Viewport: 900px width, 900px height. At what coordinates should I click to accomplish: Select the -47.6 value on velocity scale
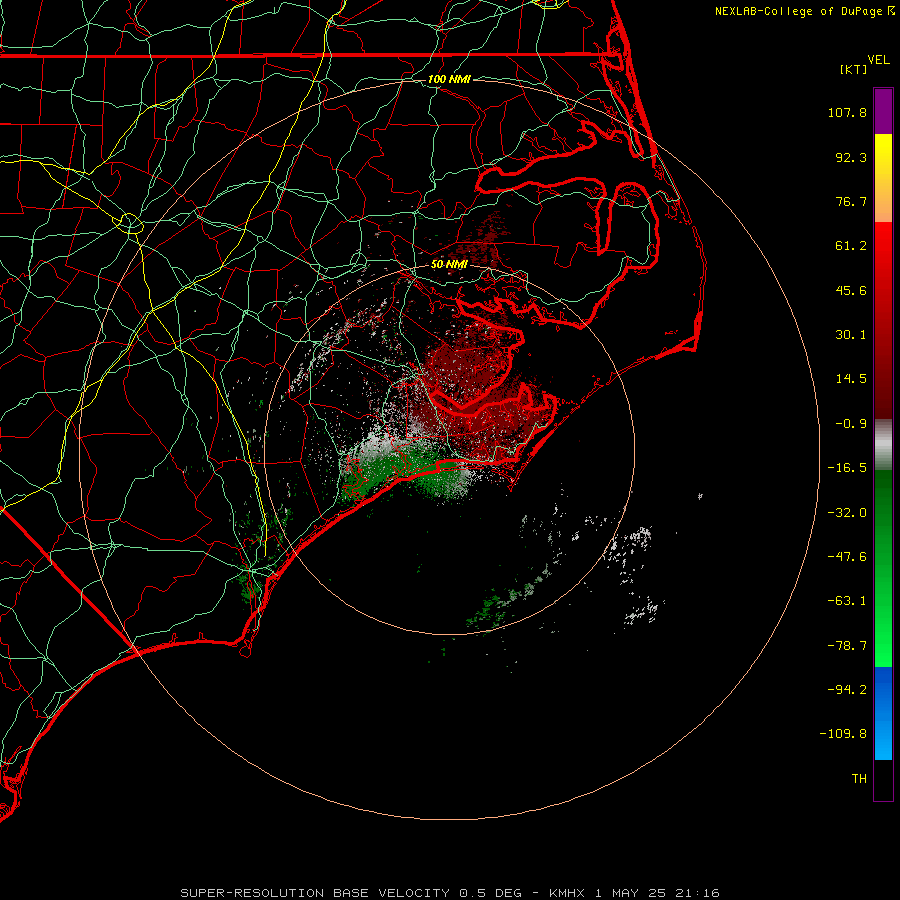pos(847,557)
